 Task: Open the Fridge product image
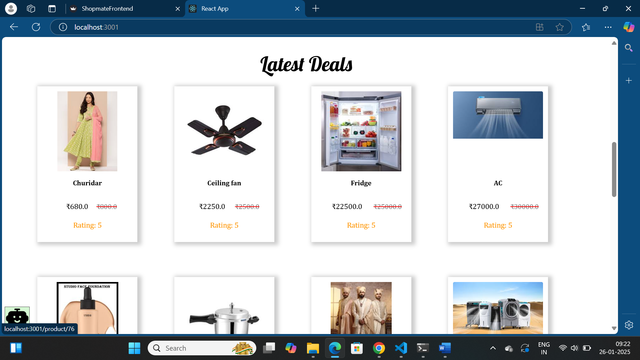coord(361,131)
